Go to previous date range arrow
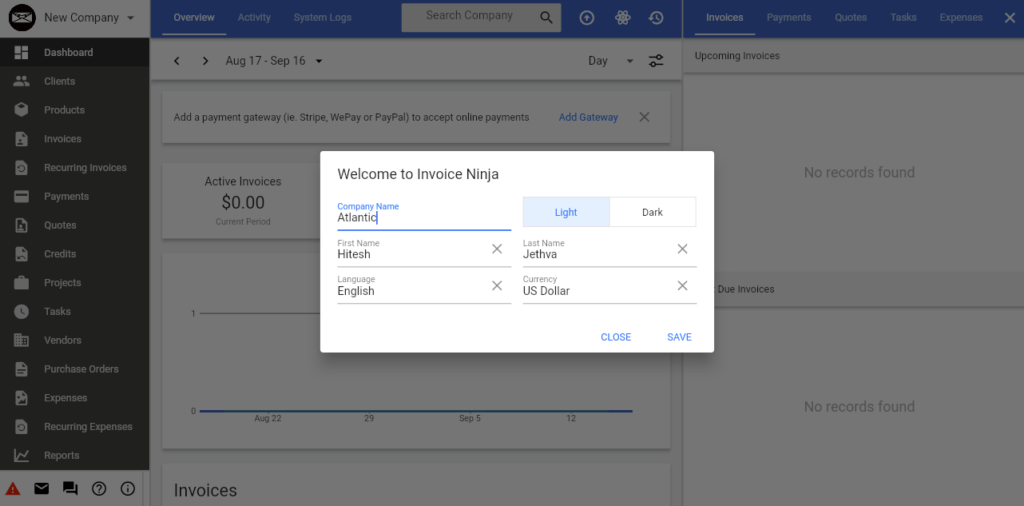Screen dimensions: 1024x506 coord(176,61)
